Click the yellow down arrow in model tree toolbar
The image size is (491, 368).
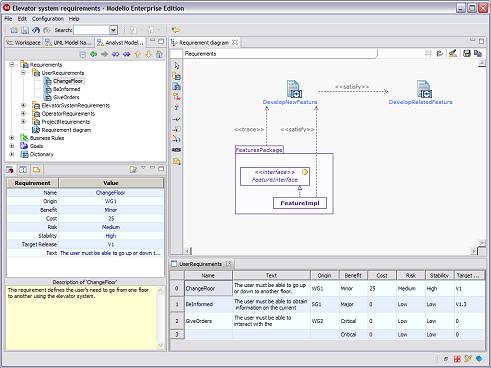148,54
